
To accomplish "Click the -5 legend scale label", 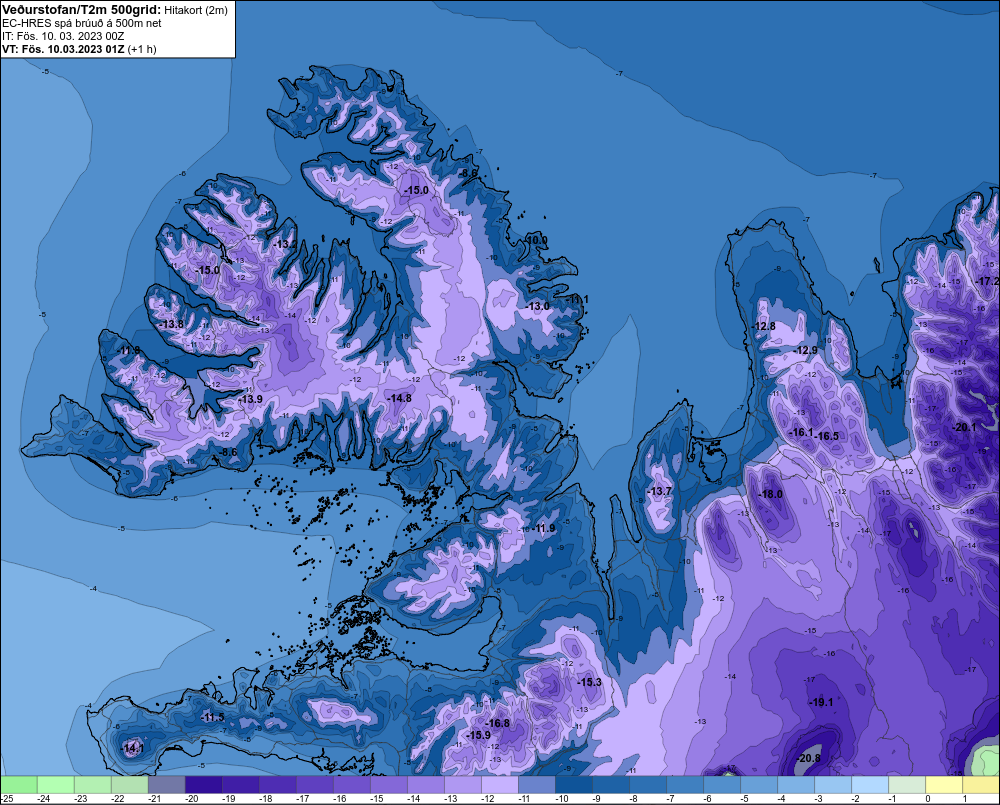I will click(x=744, y=799).
